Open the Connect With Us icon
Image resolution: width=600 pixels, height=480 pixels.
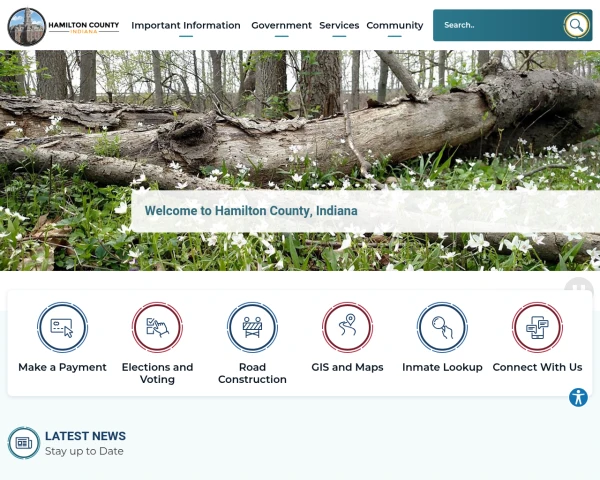[537, 327]
